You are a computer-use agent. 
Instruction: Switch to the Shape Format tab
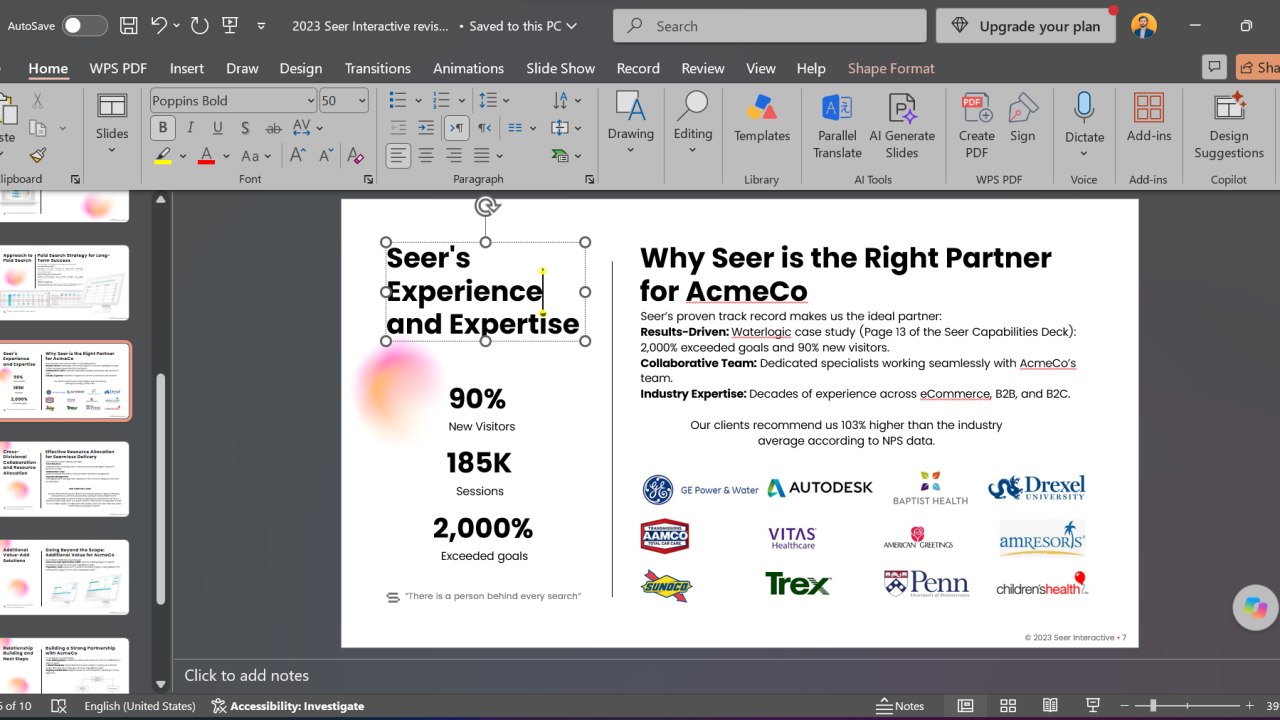pyautogui.click(x=891, y=68)
